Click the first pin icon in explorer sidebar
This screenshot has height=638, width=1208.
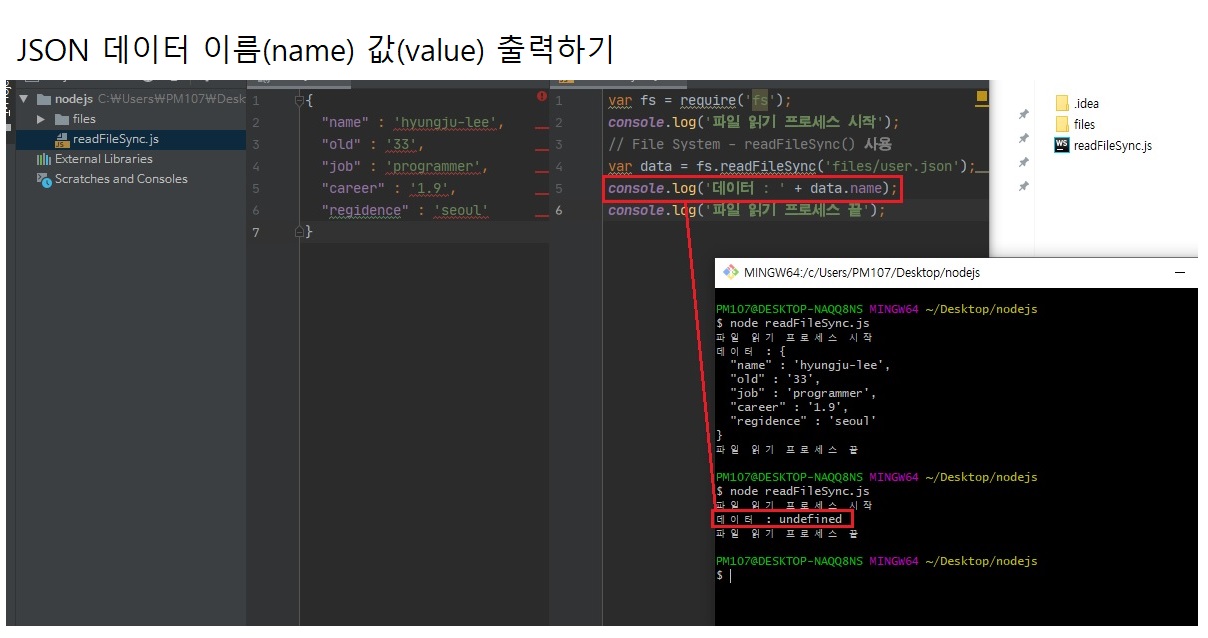point(1023,114)
